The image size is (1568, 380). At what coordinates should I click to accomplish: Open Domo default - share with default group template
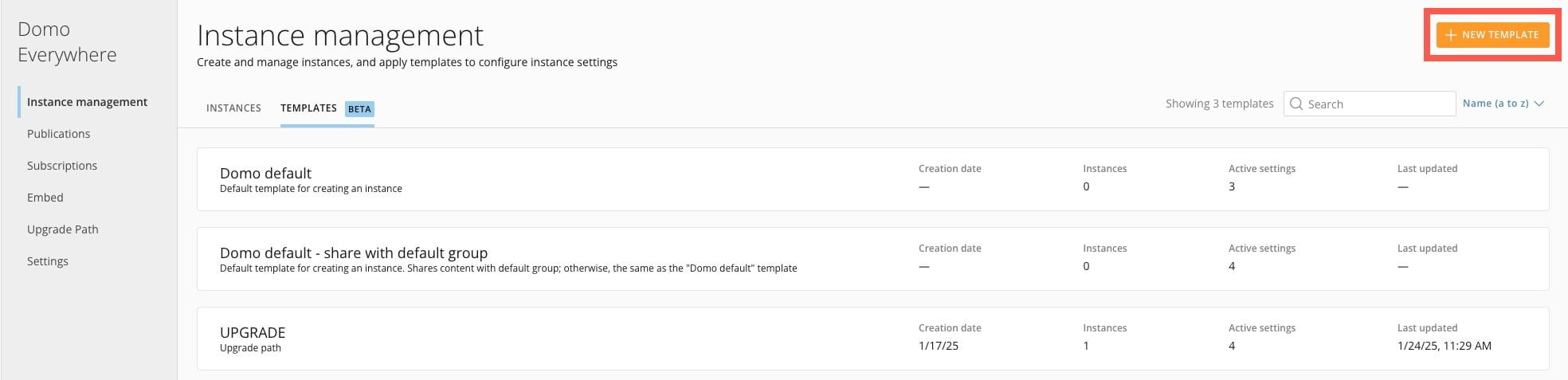click(872, 259)
